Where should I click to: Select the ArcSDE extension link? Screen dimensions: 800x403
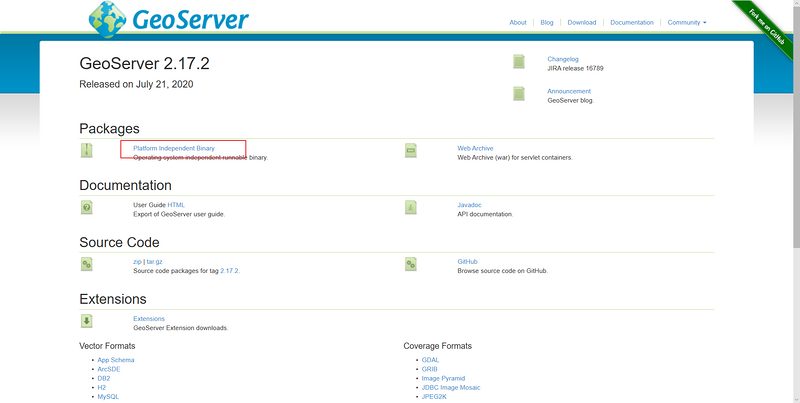click(x=109, y=369)
